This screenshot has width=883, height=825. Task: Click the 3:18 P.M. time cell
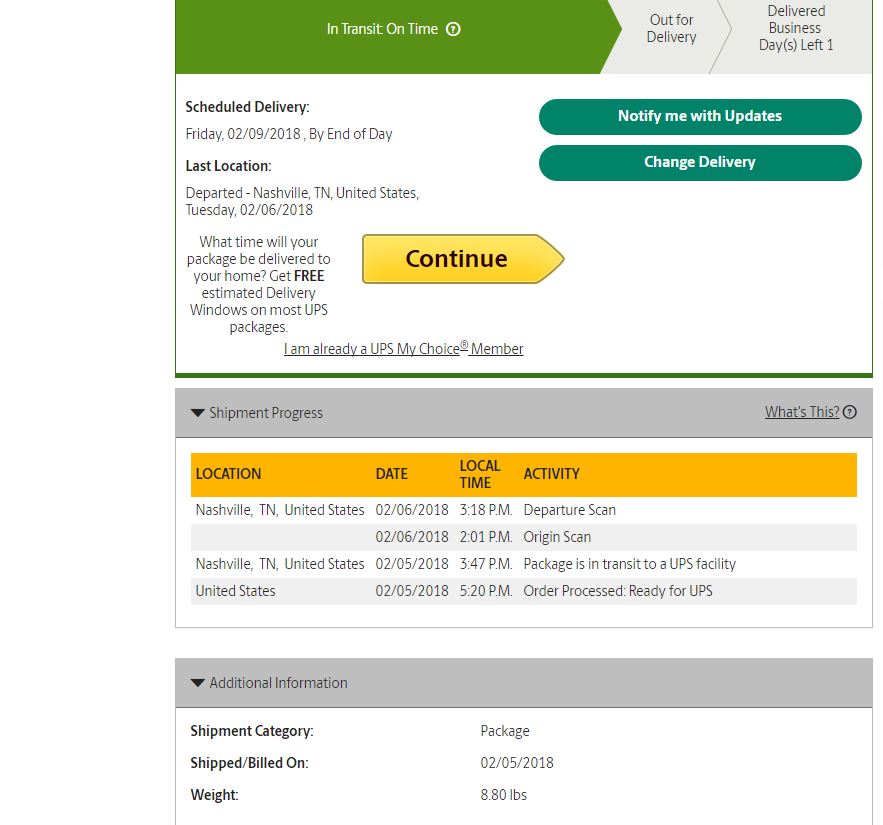click(486, 510)
